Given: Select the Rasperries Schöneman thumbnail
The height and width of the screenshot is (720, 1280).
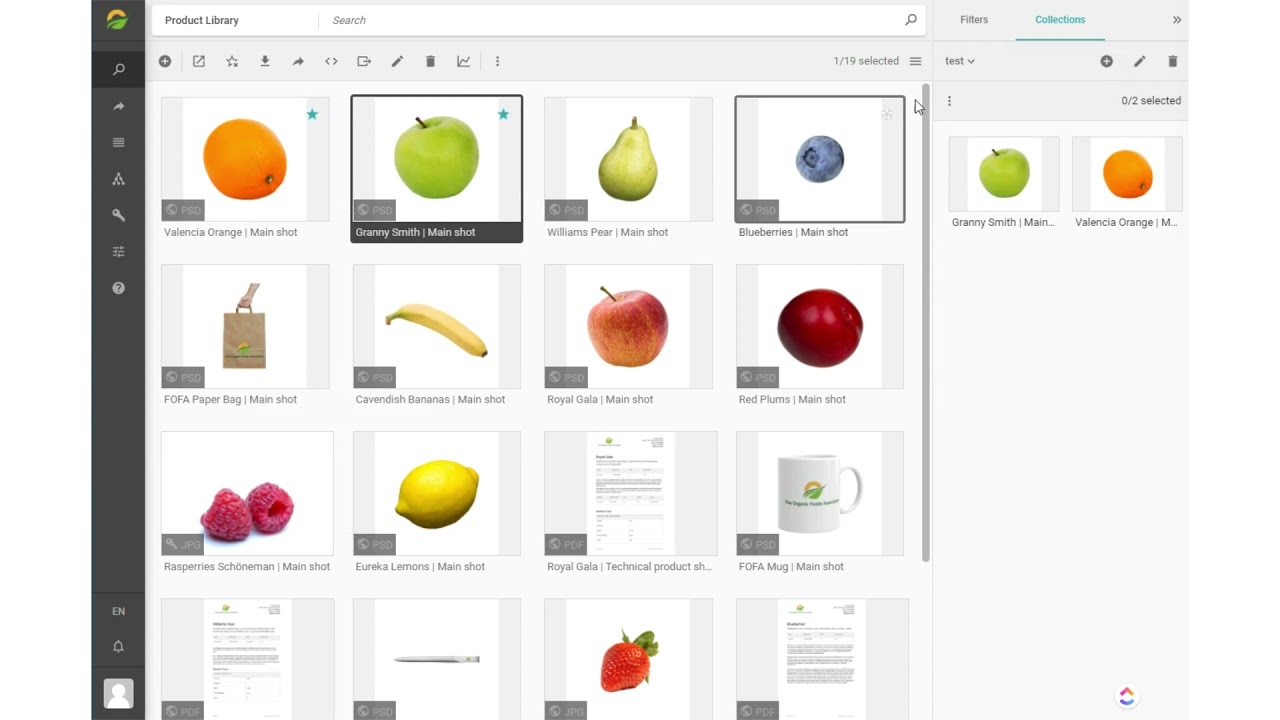Looking at the screenshot, I should [x=247, y=493].
